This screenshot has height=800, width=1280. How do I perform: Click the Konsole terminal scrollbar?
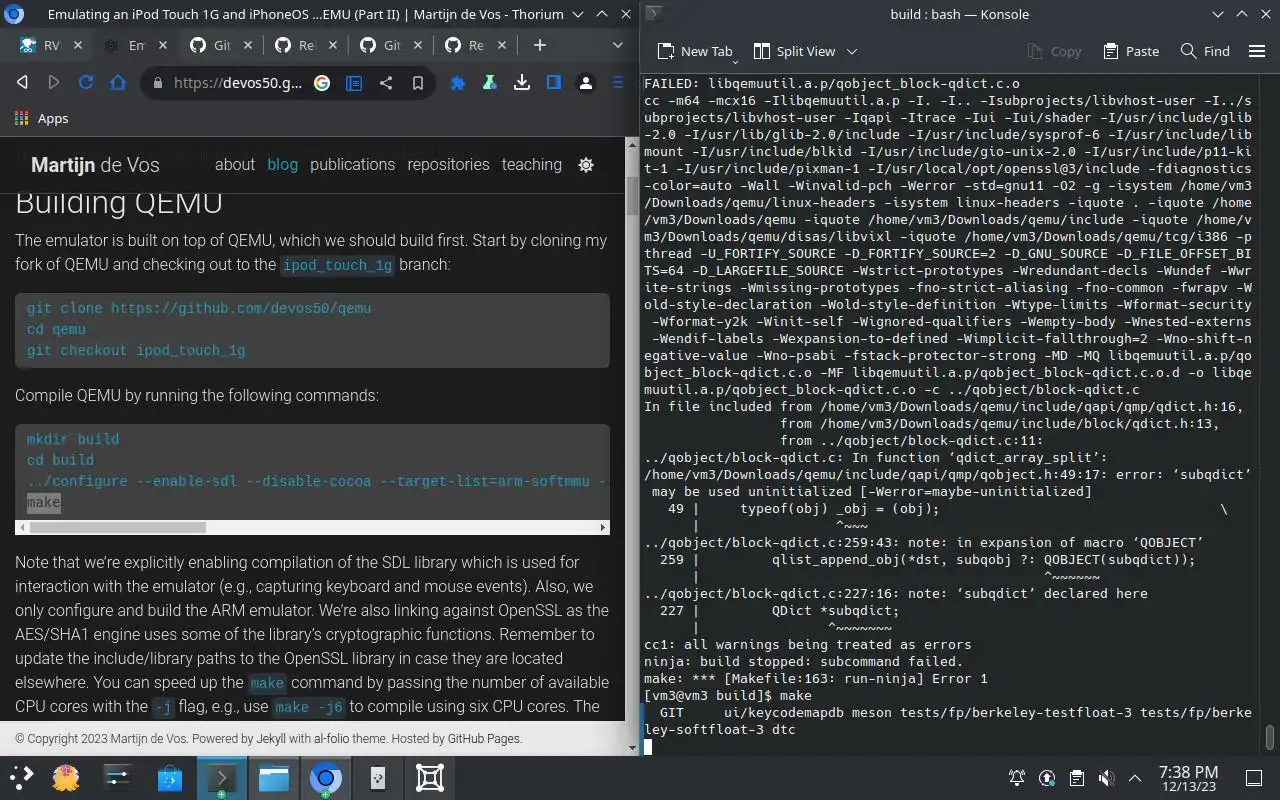(1271, 737)
